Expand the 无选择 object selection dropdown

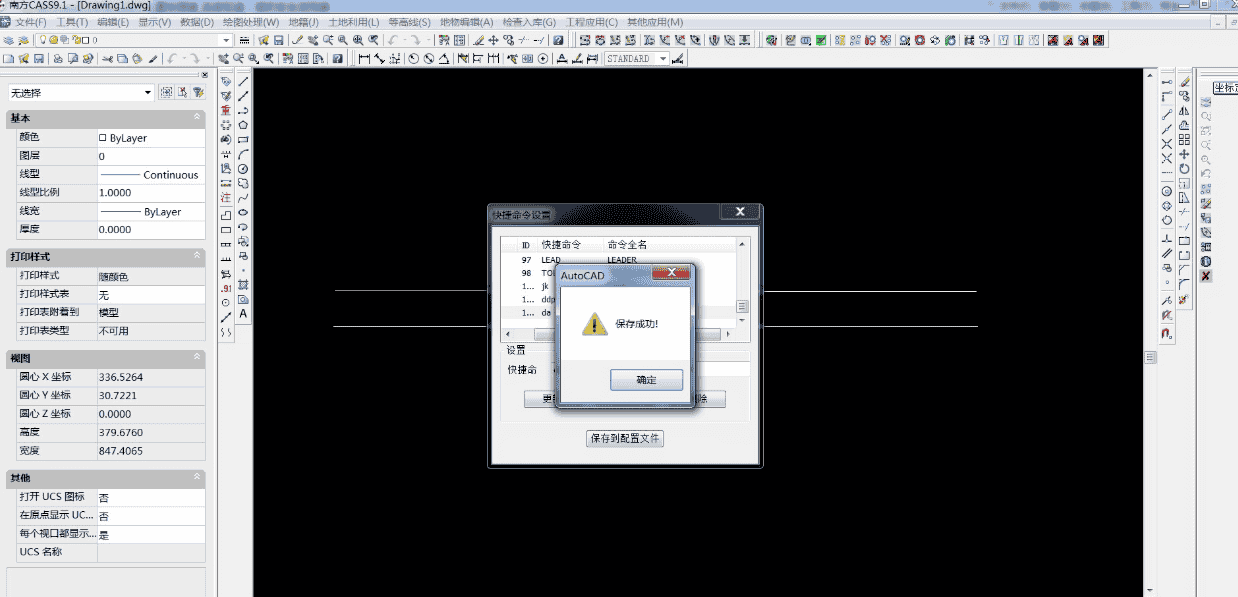click(x=148, y=93)
